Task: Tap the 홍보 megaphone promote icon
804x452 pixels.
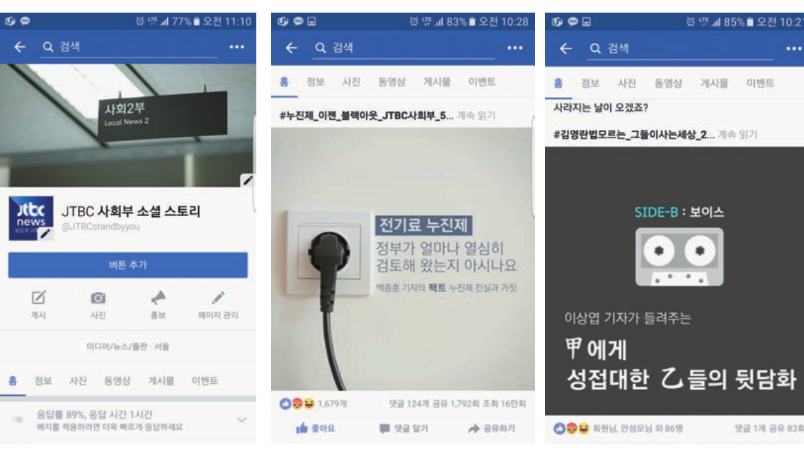Action: pos(158,304)
